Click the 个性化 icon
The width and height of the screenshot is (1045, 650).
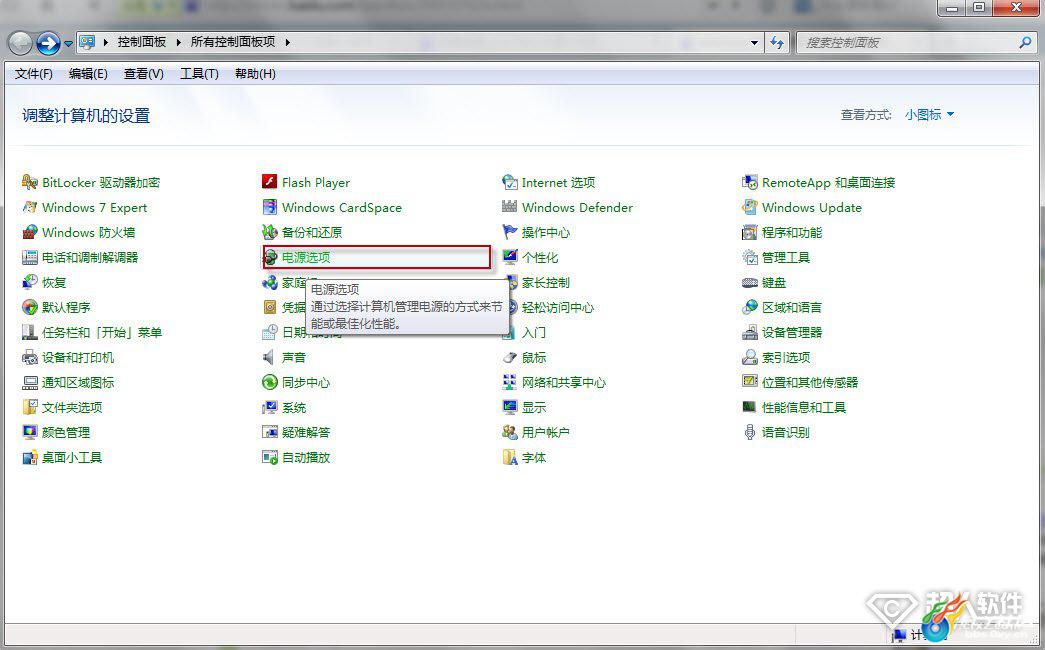509,257
